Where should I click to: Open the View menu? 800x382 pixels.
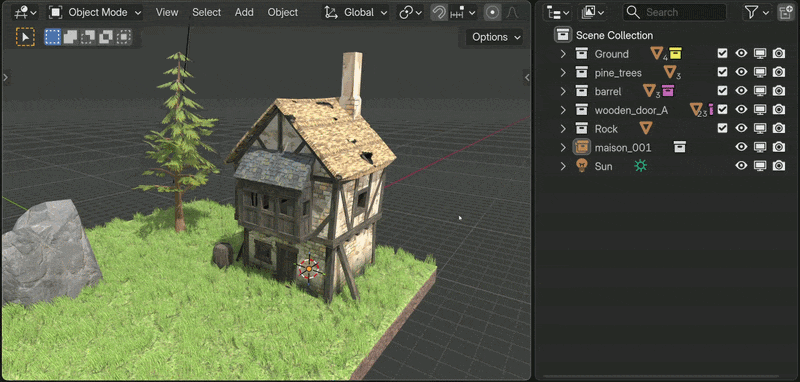point(167,12)
